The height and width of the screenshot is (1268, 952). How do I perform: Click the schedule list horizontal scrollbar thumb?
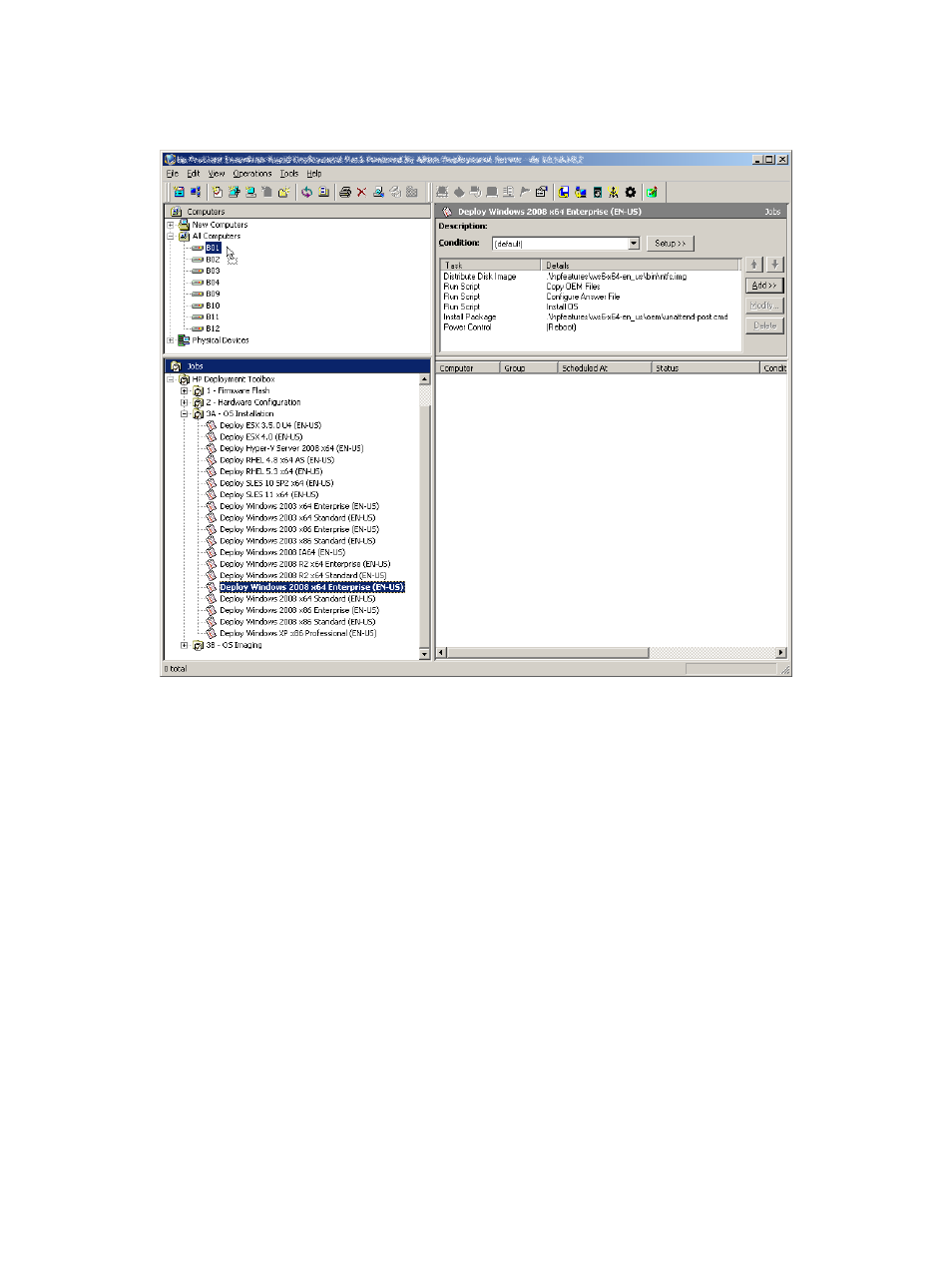tap(548, 653)
